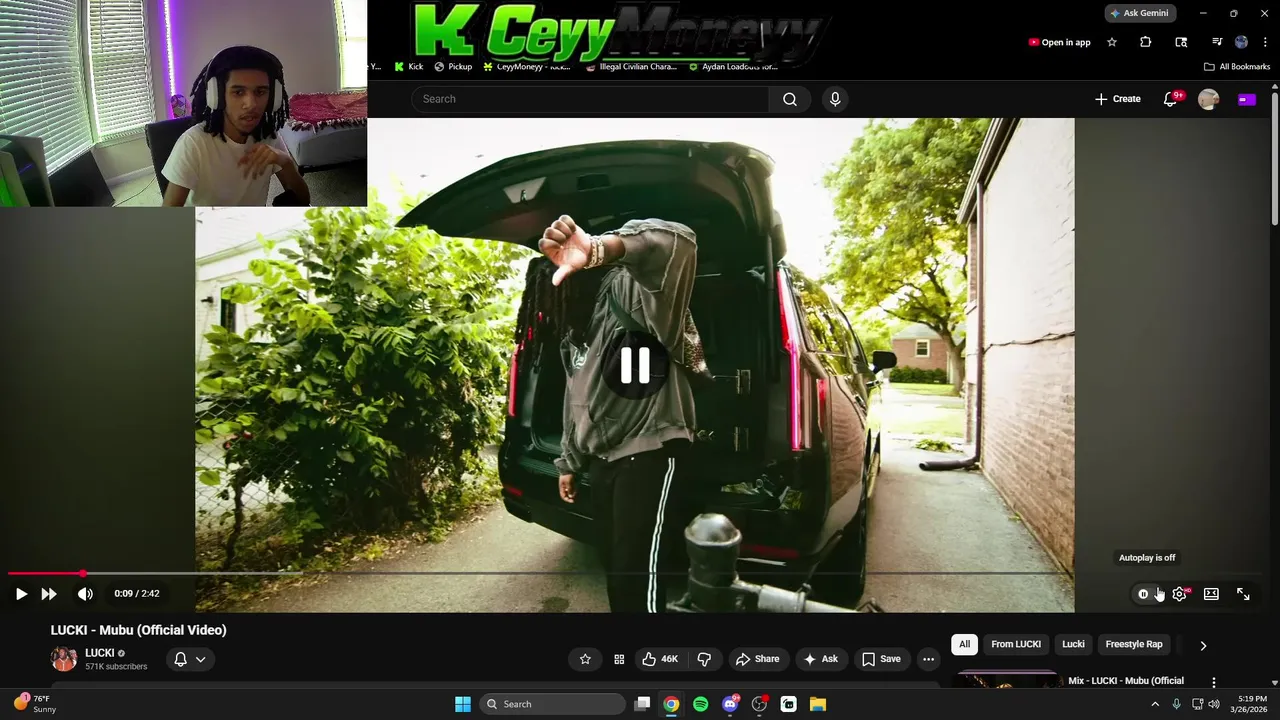The width and height of the screenshot is (1280, 720).
Task: Show hidden system tray icons
Action: [x=1155, y=704]
